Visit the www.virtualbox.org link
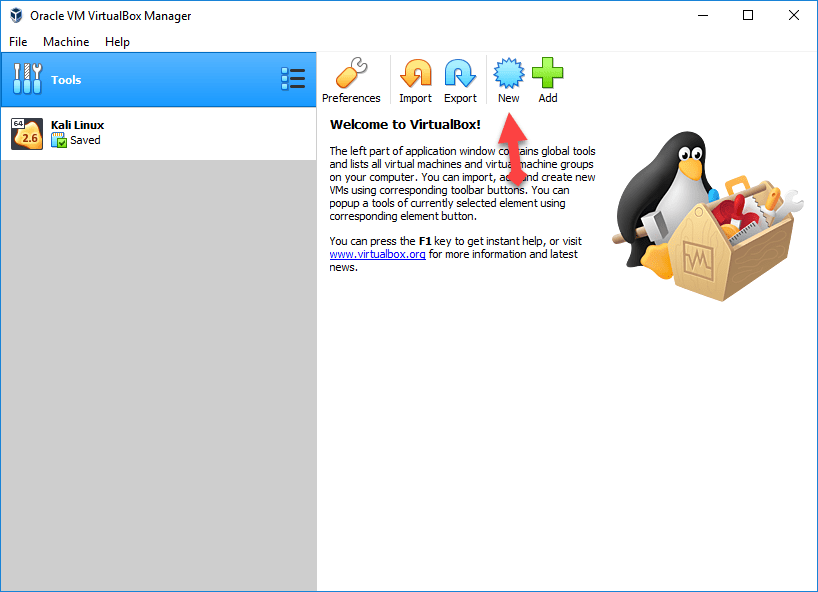The width and height of the screenshot is (818, 592). pyautogui.click(x=378, y=255)
